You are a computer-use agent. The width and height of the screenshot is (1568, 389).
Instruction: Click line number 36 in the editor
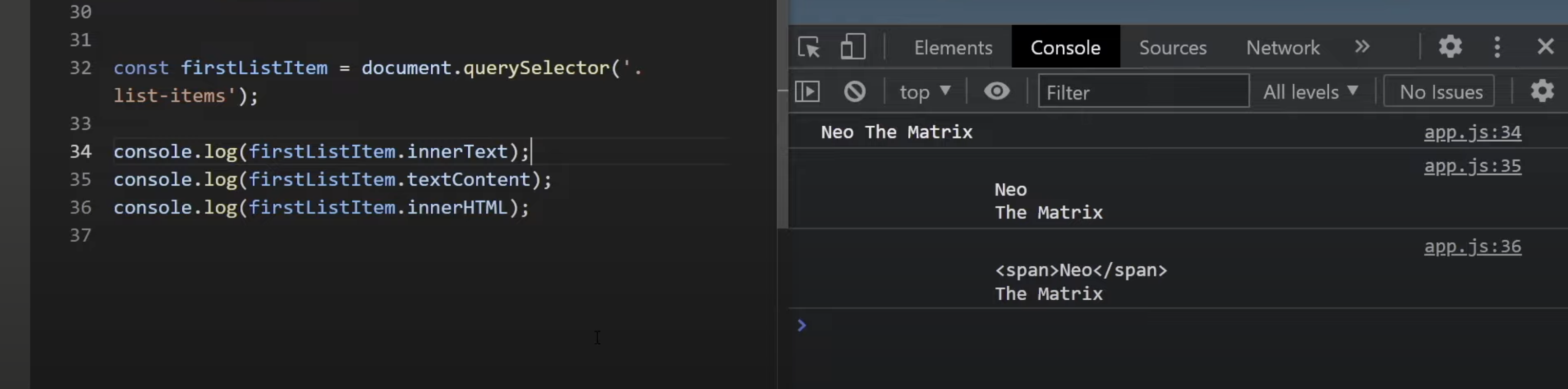click(80, 208)
